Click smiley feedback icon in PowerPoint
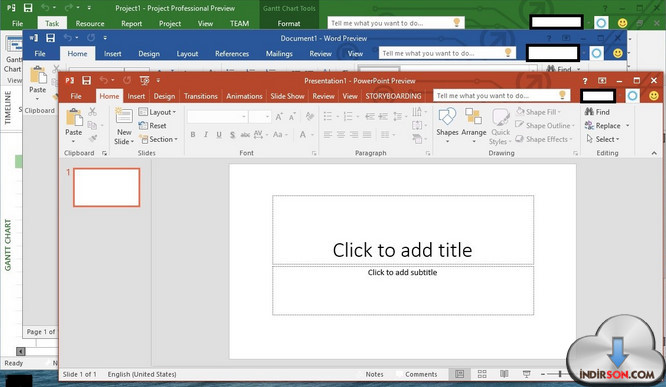Image resolution: width=666 pixels, height=387 pixels. (654, 96)
